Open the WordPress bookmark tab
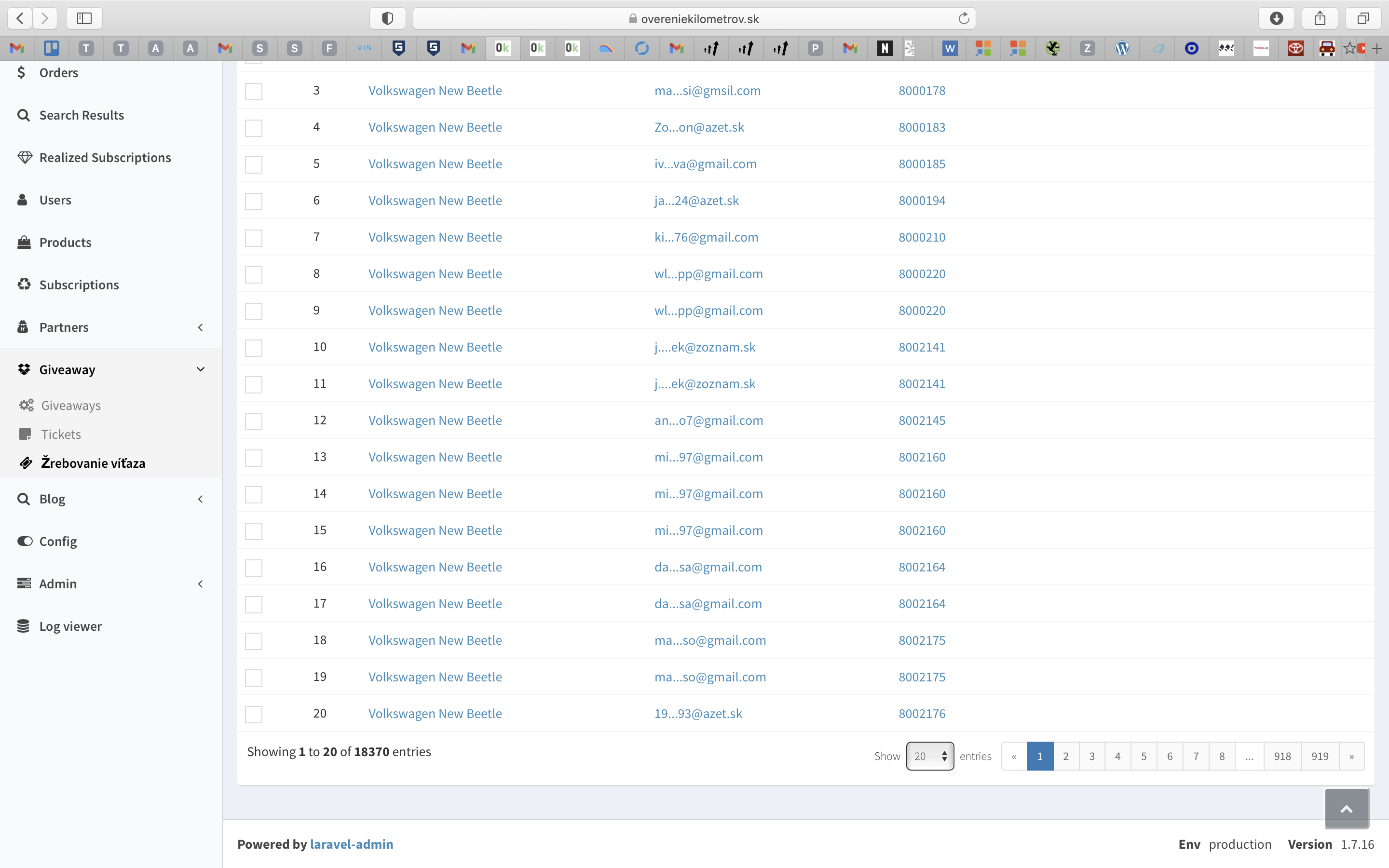The image size is (1389, 868). (1122, 48)
